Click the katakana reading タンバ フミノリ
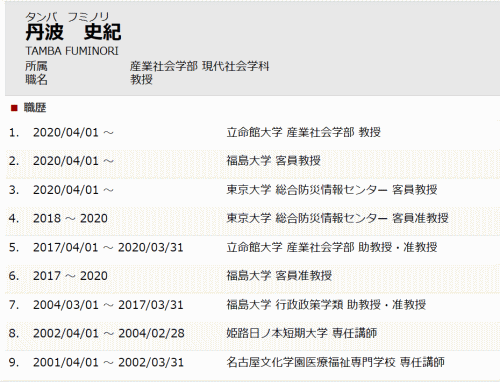 (67, 16)
